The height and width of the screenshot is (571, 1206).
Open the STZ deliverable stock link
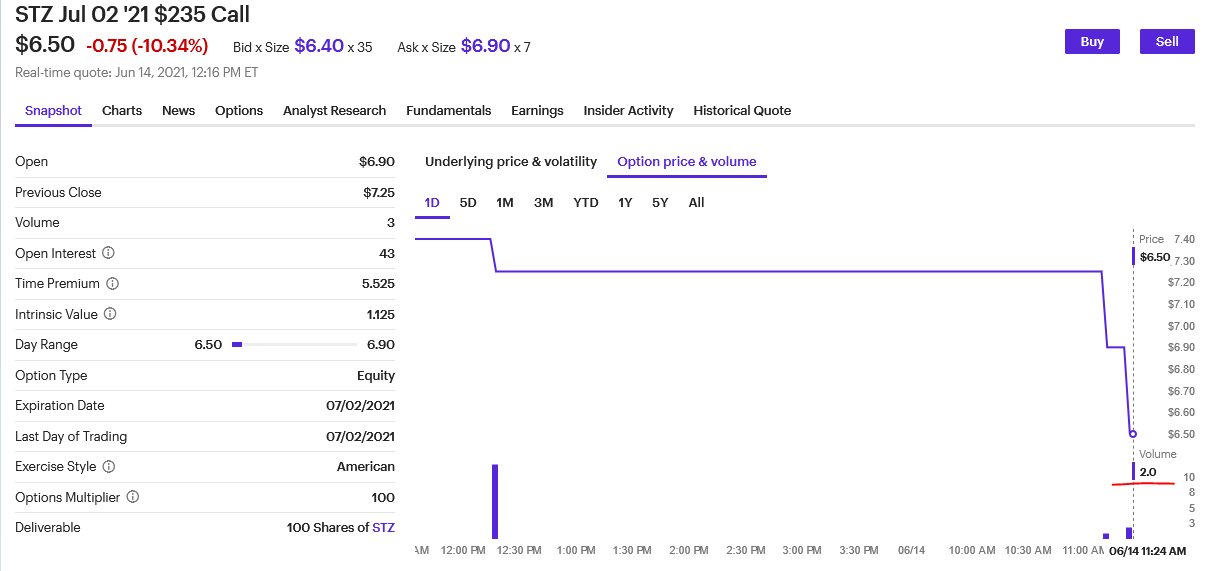tap(383, 527)
